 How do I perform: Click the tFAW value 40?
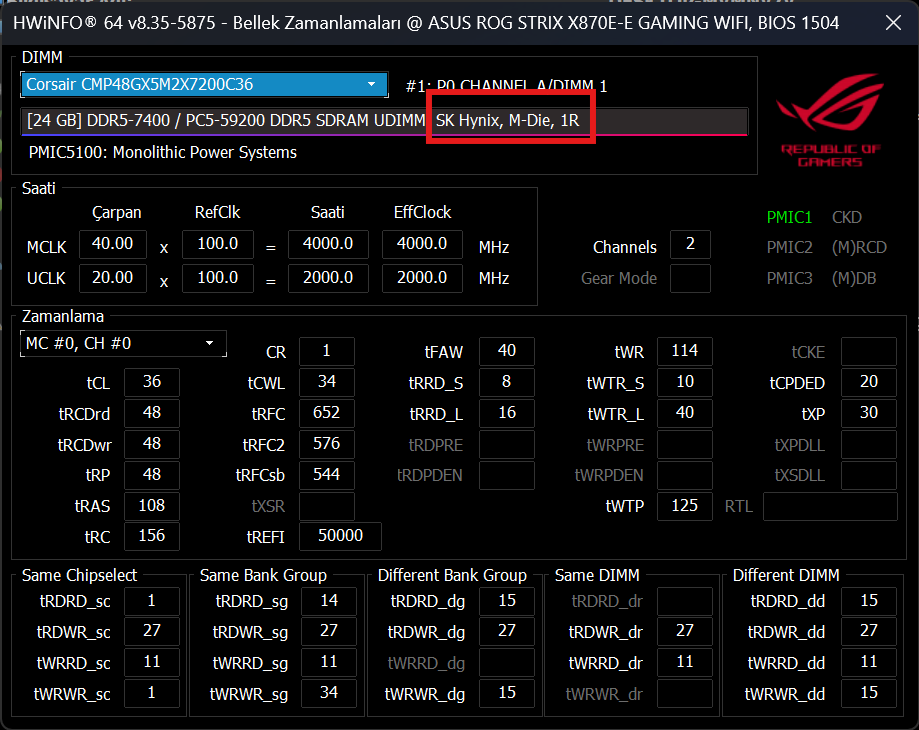[506, 351]
